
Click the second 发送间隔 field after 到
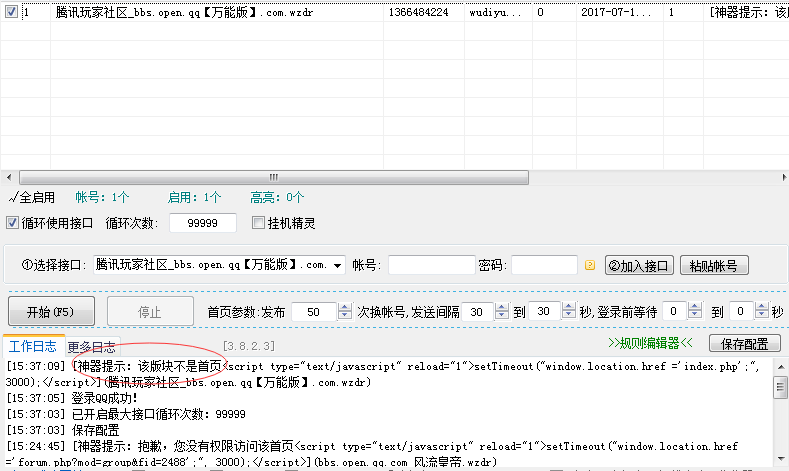(x=544, y=312)
